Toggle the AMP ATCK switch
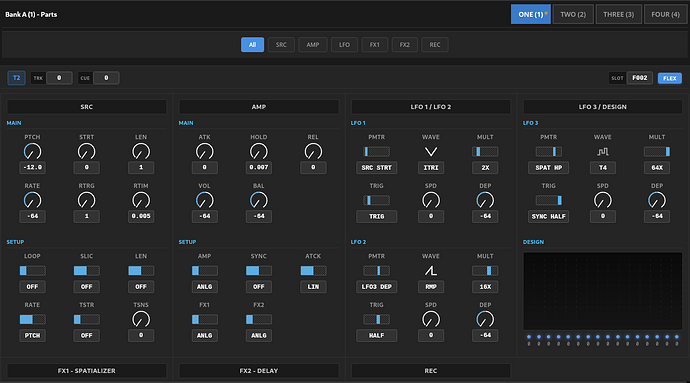Viewport: 690px width, 383px height. tap(313, 271)
